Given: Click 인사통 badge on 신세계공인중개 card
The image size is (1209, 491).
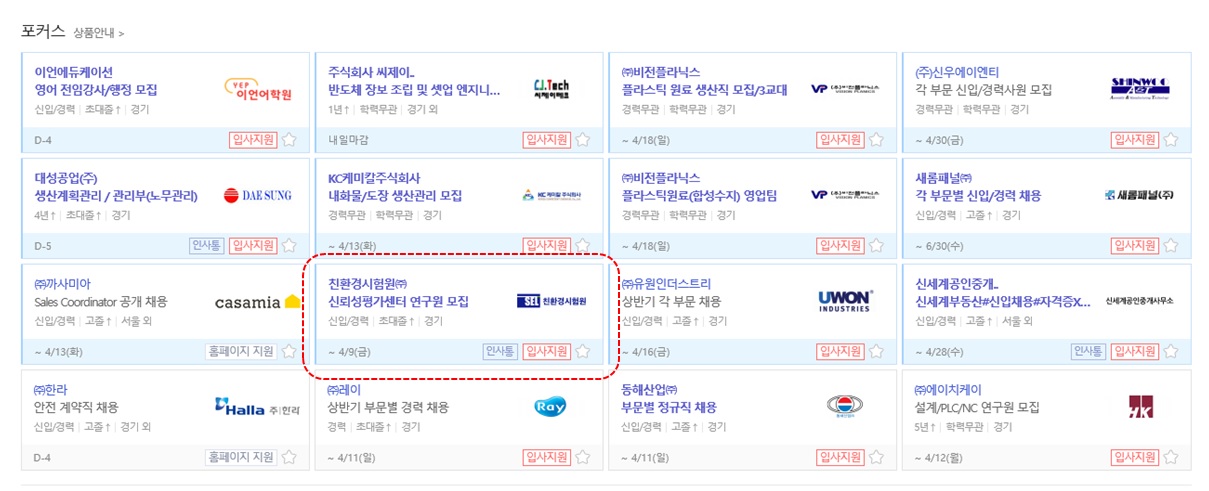Looking at the screenshot, I should [1088, 352].
